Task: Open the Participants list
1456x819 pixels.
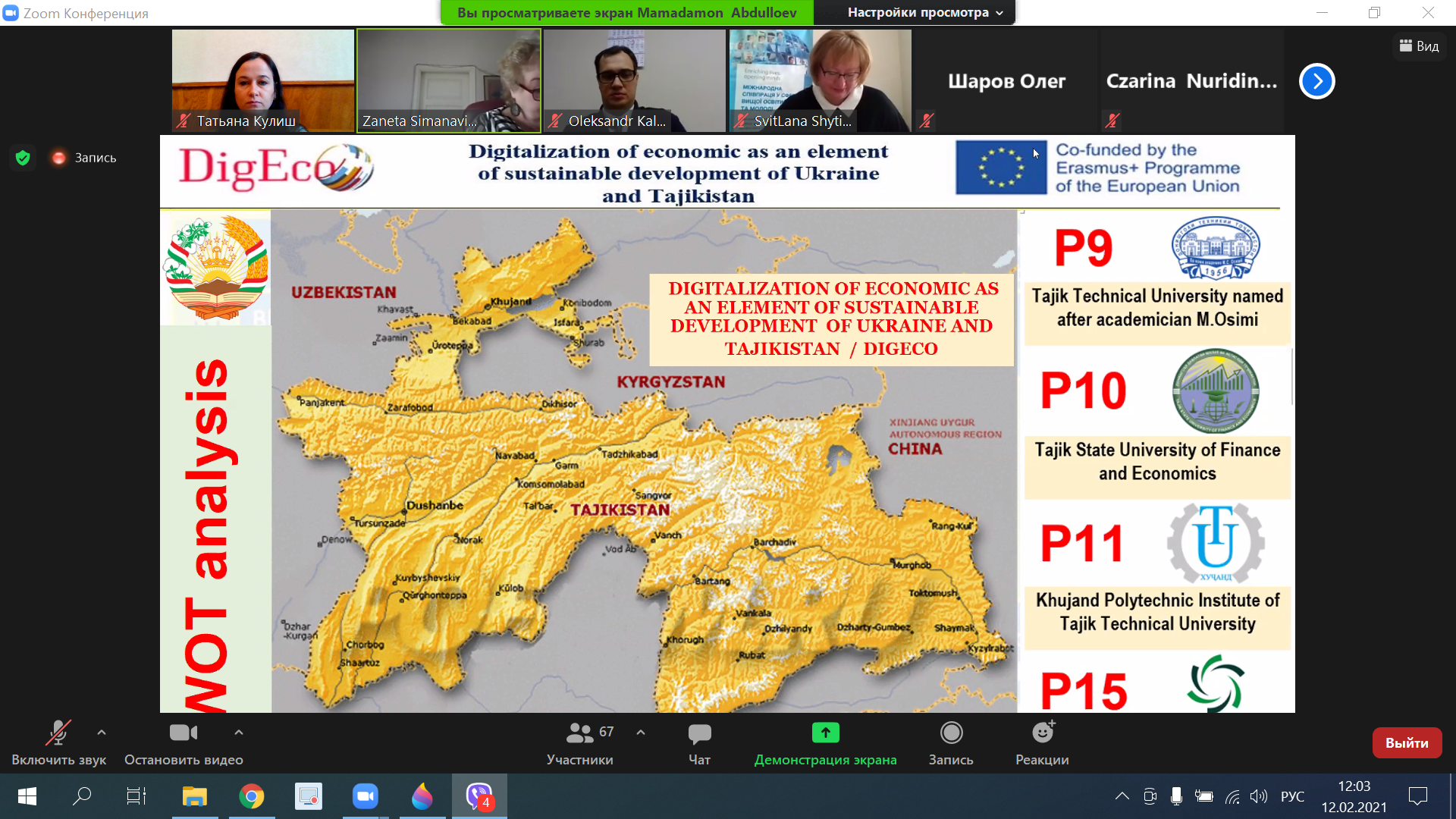Action: [580, 742]
